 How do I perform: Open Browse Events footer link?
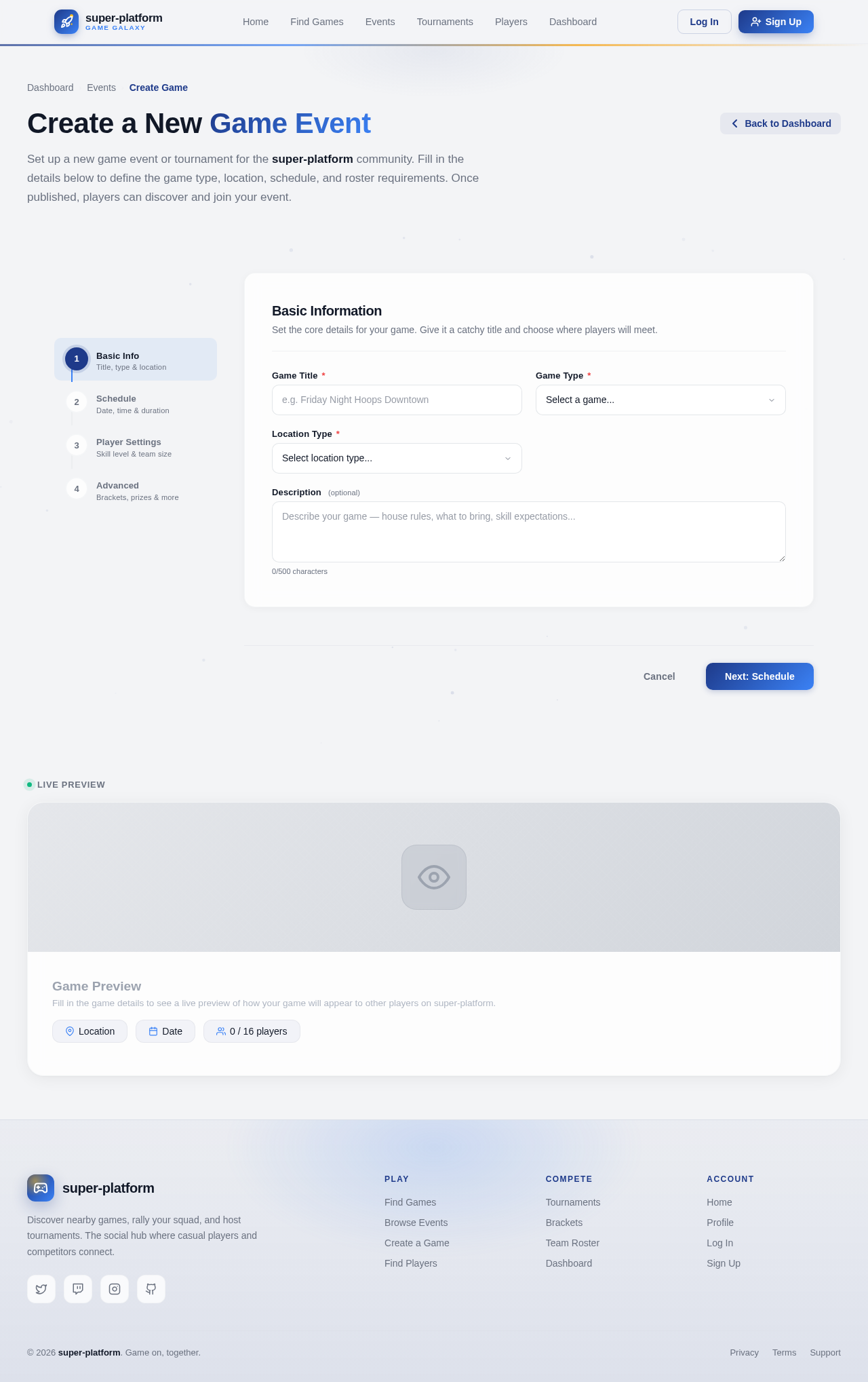click(x=416, y=1223)
